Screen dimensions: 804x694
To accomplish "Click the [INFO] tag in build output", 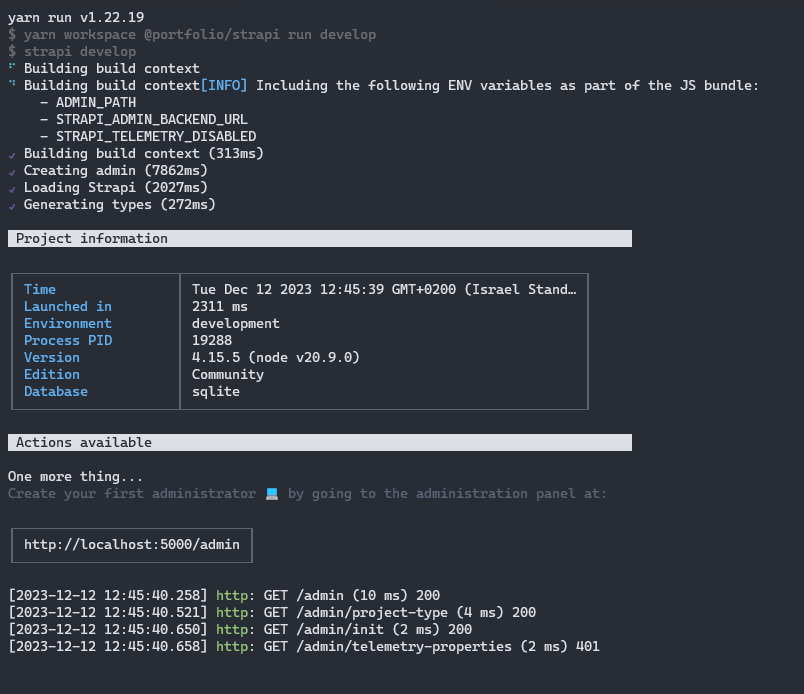I will tap(224, 85).
